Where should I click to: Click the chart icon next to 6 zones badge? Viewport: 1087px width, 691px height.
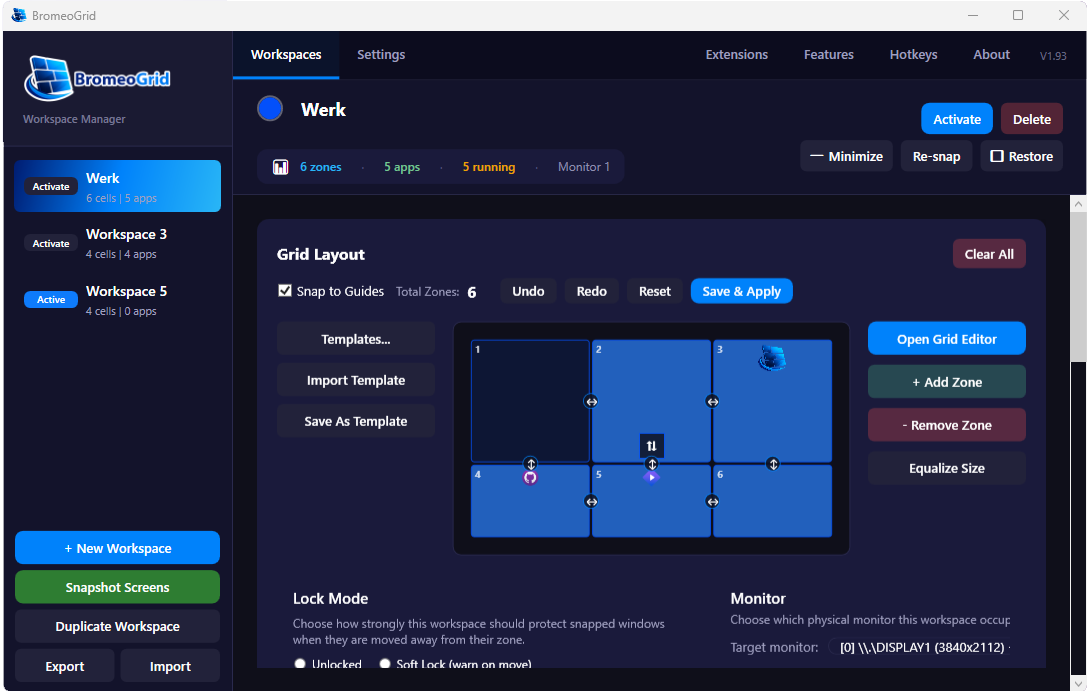280,166
